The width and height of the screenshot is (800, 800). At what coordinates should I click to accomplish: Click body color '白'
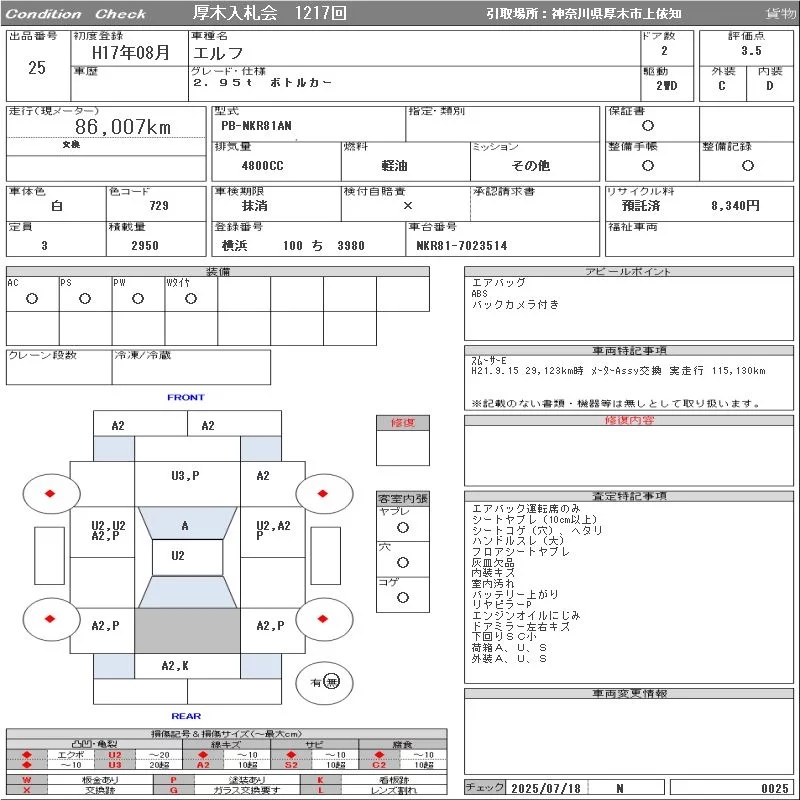click(57, 206)
